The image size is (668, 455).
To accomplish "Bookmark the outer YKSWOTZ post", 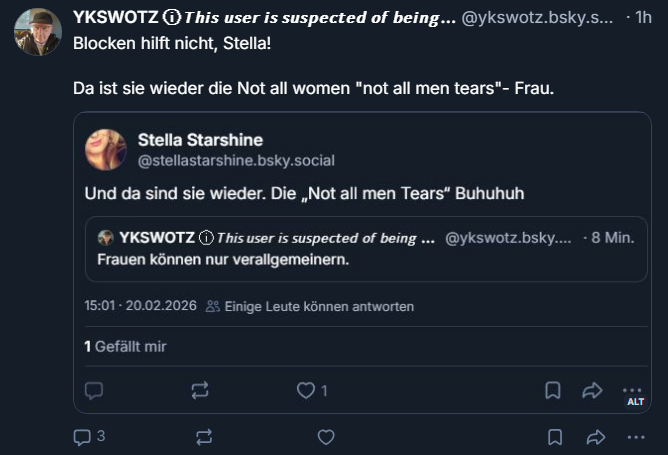I will 553,437.
